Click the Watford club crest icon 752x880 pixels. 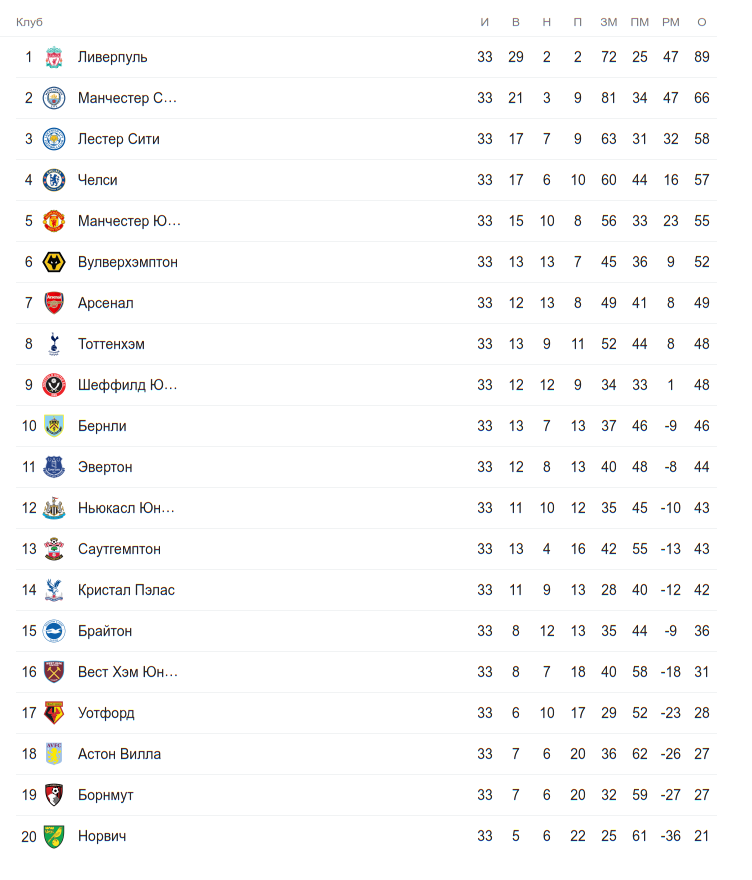click(x=54, y=713)
